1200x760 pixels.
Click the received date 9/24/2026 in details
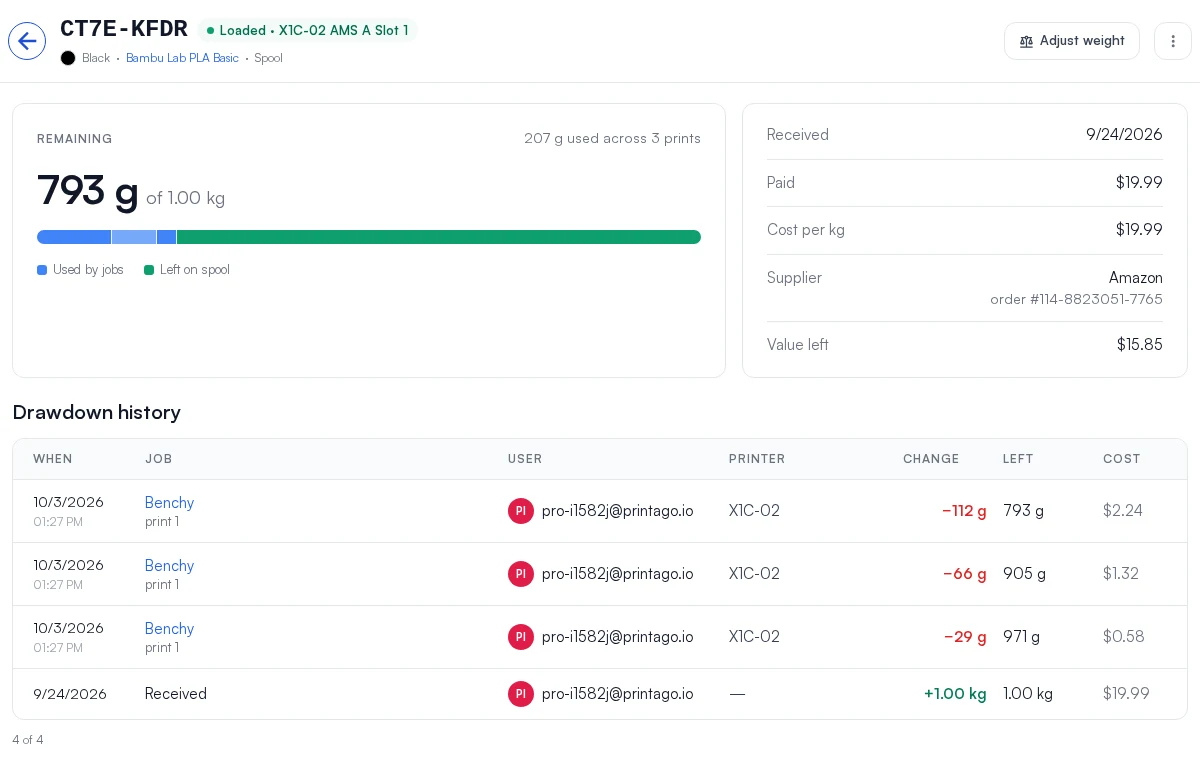(x=1124, y=135)
